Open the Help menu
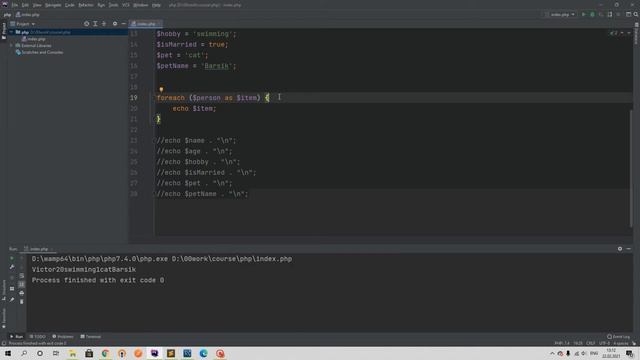The width and height of the screenshot is (640, 360). point(156,5)
